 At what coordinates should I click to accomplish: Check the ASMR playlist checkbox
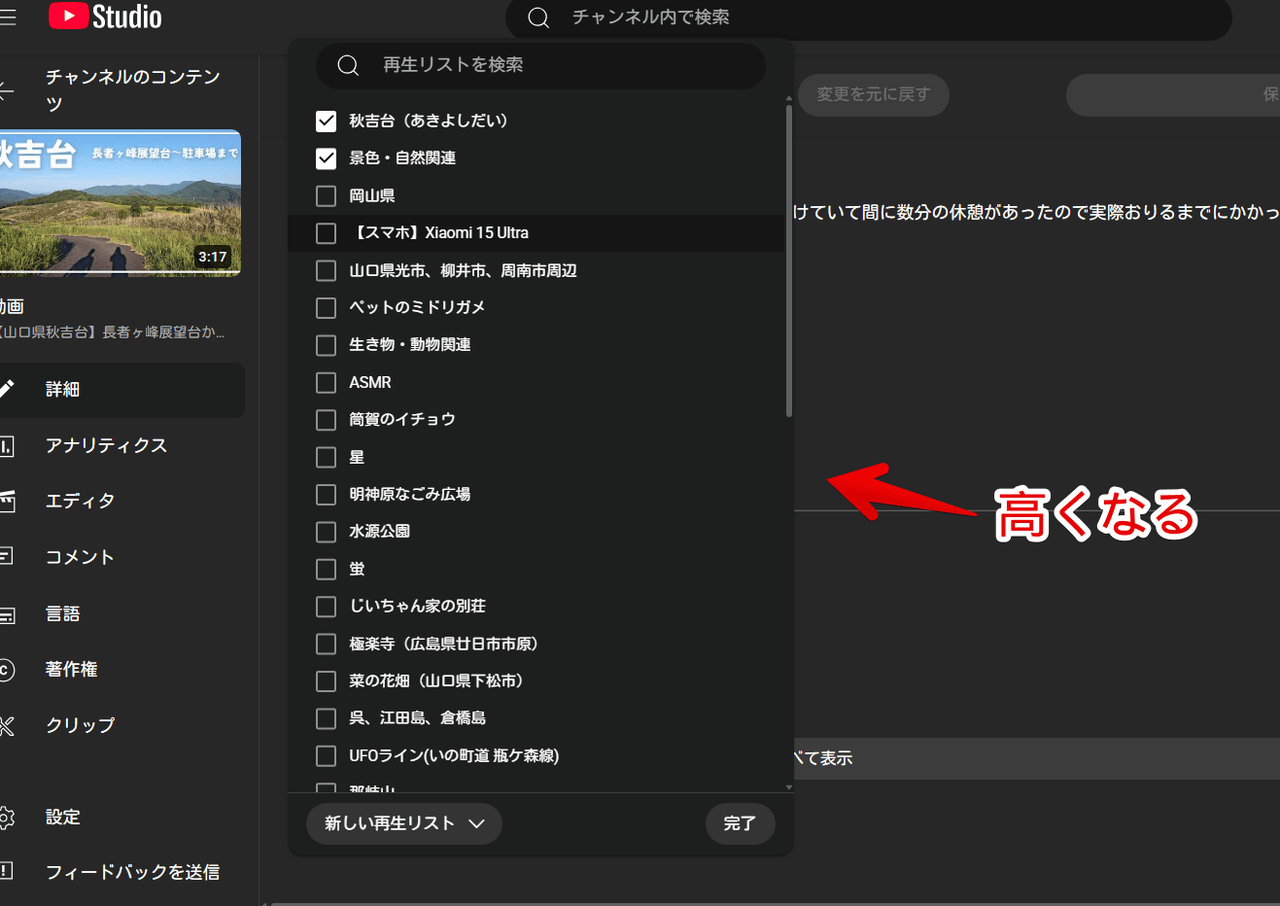[x=326, y=383]
